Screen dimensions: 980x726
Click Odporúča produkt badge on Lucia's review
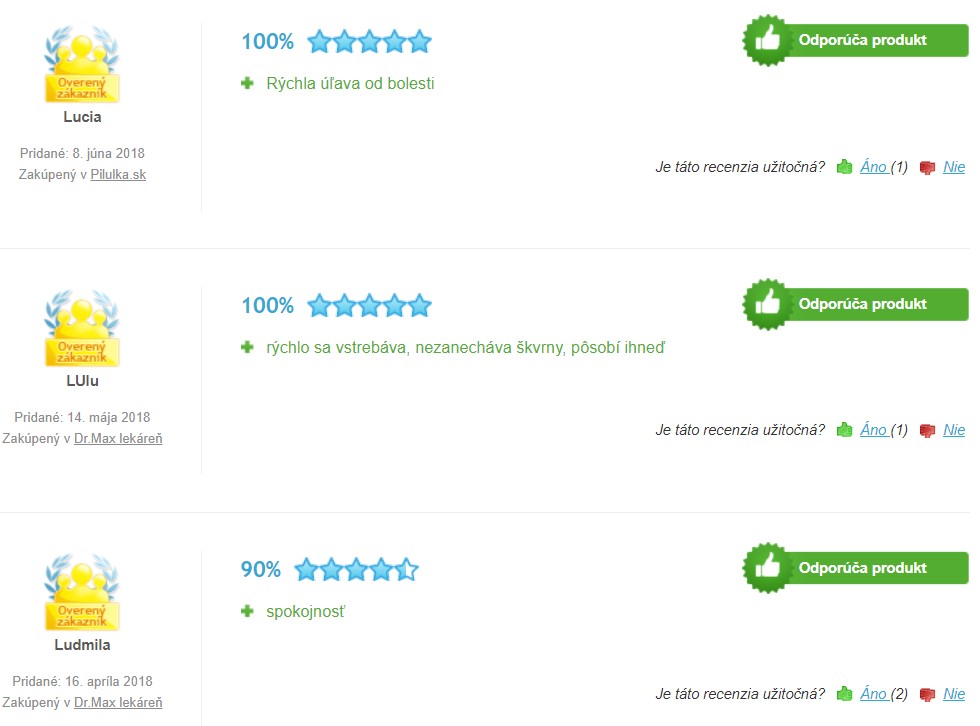[855, 40]
